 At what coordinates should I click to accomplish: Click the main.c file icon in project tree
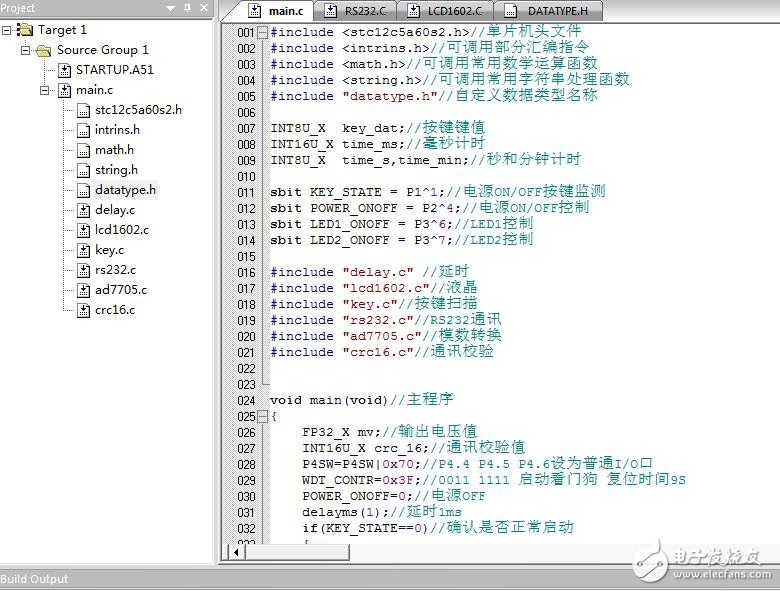(64, 90)
